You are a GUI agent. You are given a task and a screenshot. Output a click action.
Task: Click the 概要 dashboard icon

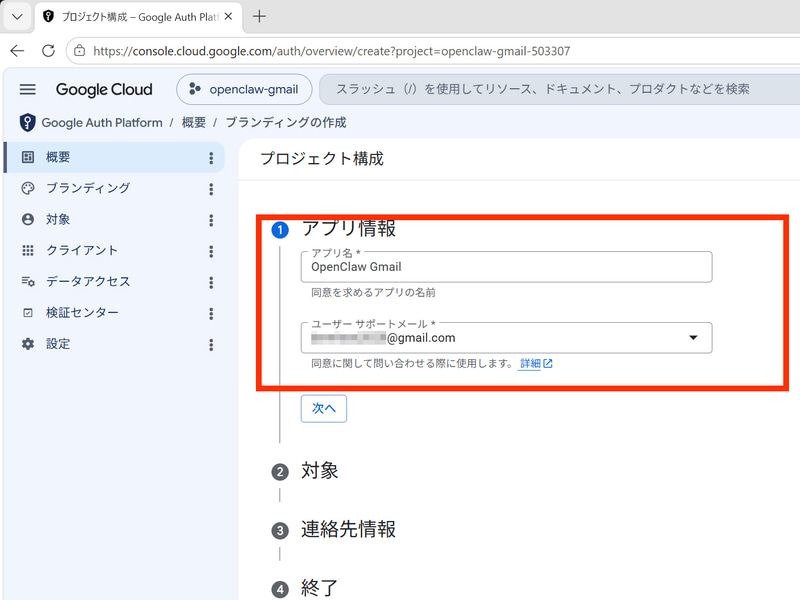tap(28, 157)
